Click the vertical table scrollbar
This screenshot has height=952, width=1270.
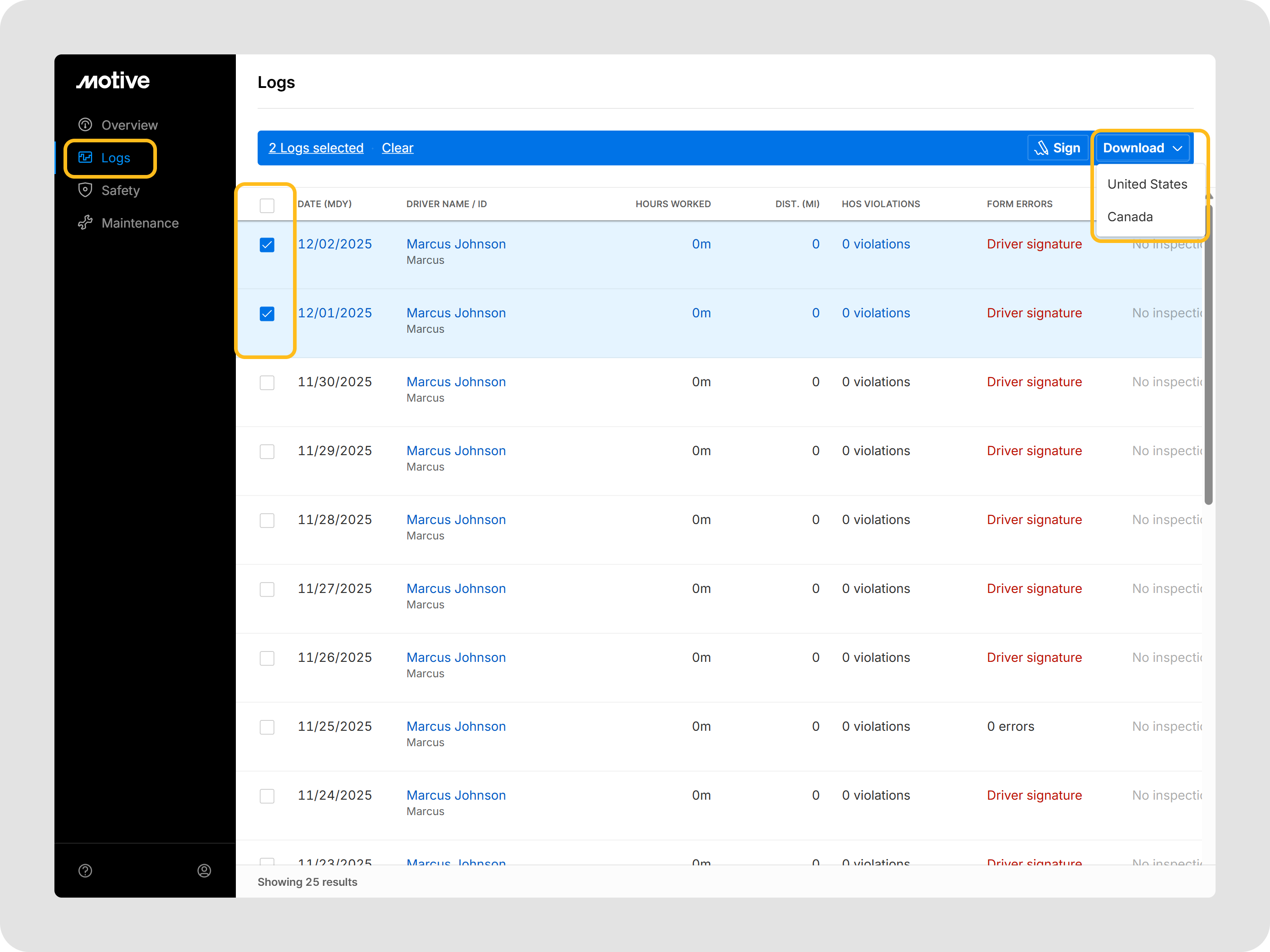click(1208, 356)
